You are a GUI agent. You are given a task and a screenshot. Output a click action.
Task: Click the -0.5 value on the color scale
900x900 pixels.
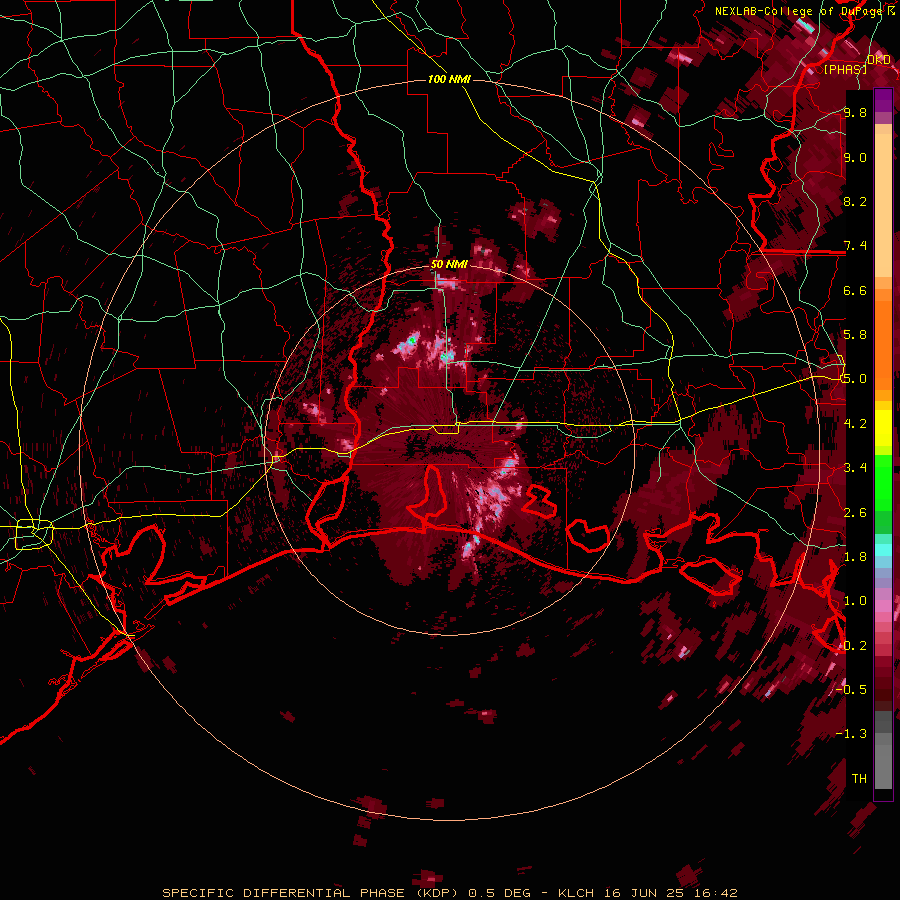click(x=852, y=689)
